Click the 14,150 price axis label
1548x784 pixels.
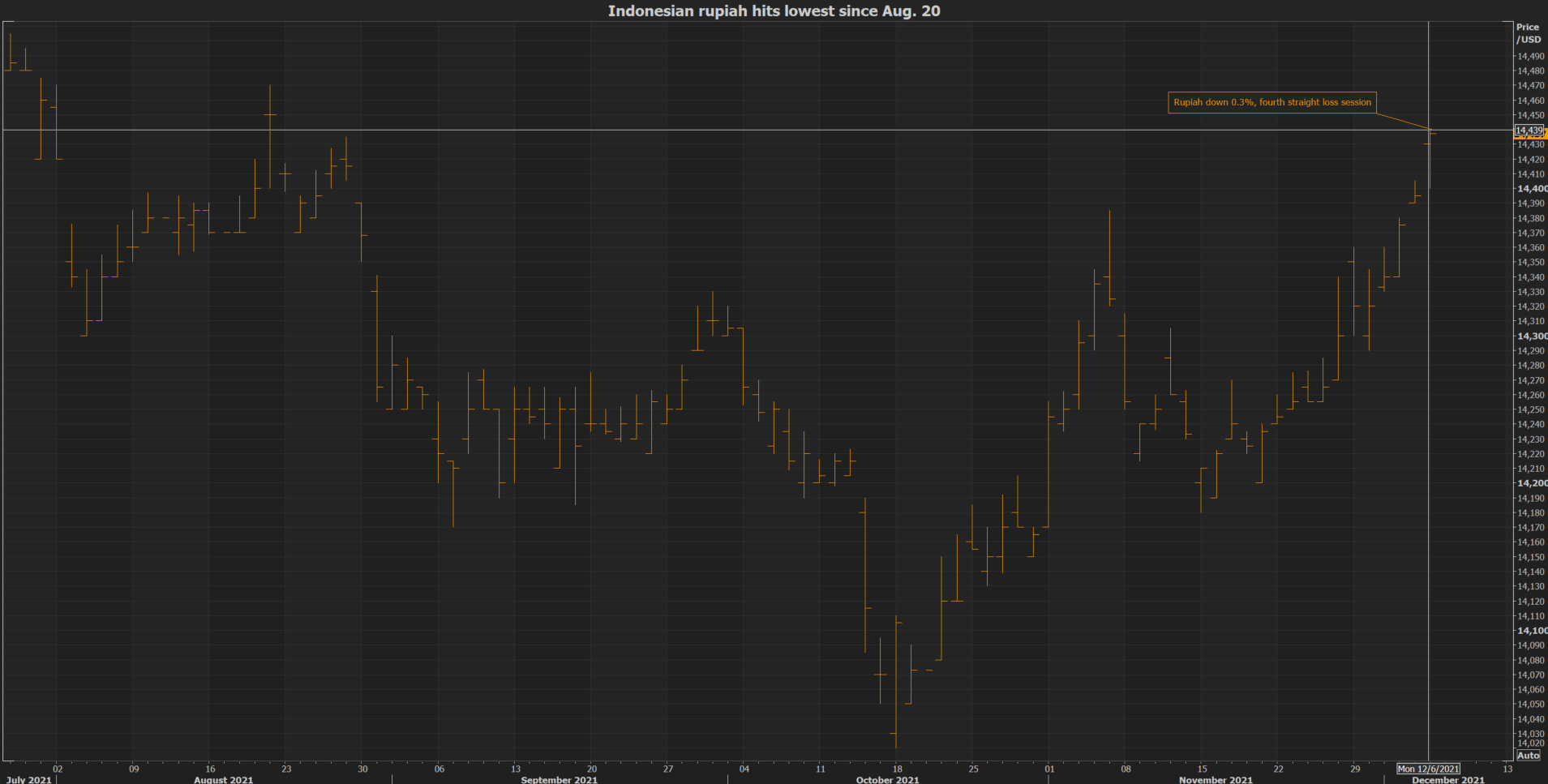(x=1531, y=557)
